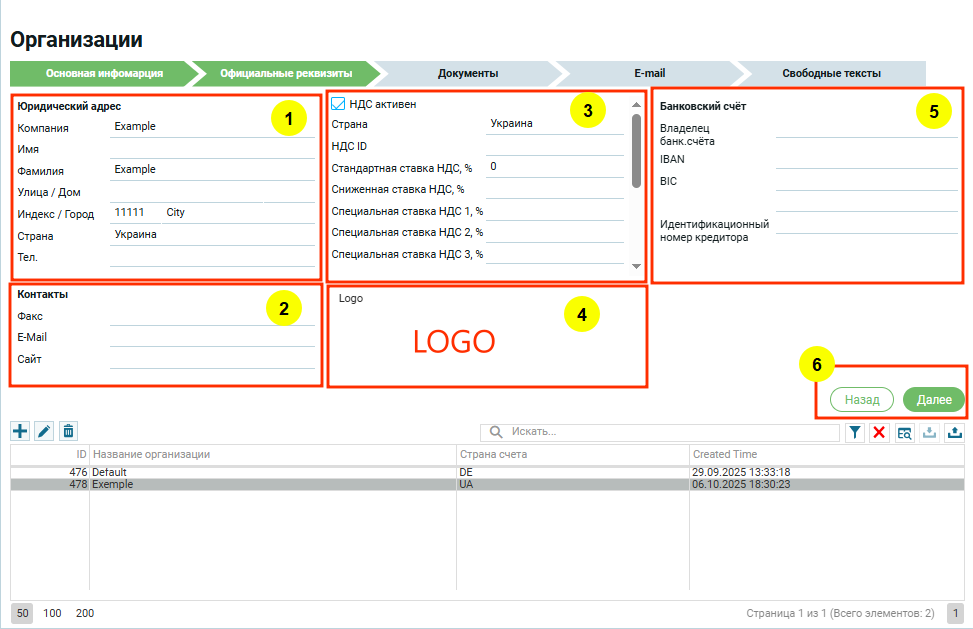Add a new organization with plus icon
This screenshot has width=973, height=629.
click(20, 431)
